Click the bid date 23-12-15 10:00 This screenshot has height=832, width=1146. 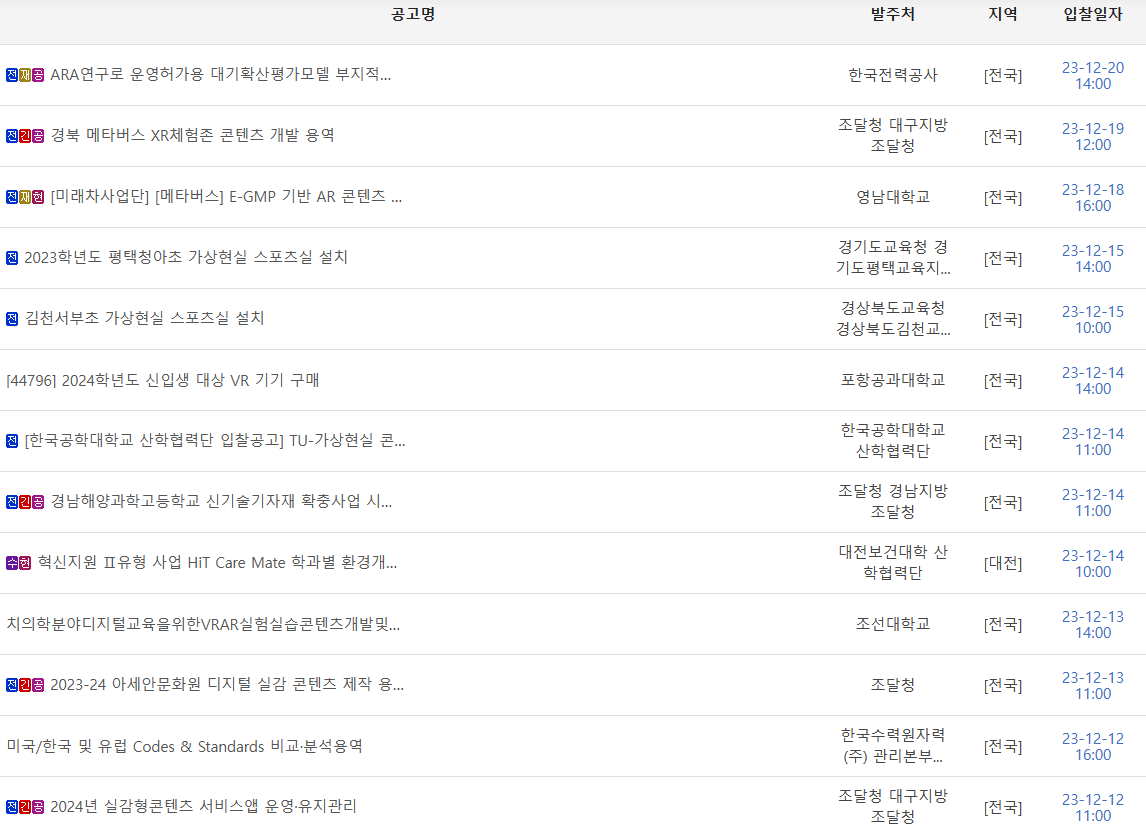tap(1093, 319)
